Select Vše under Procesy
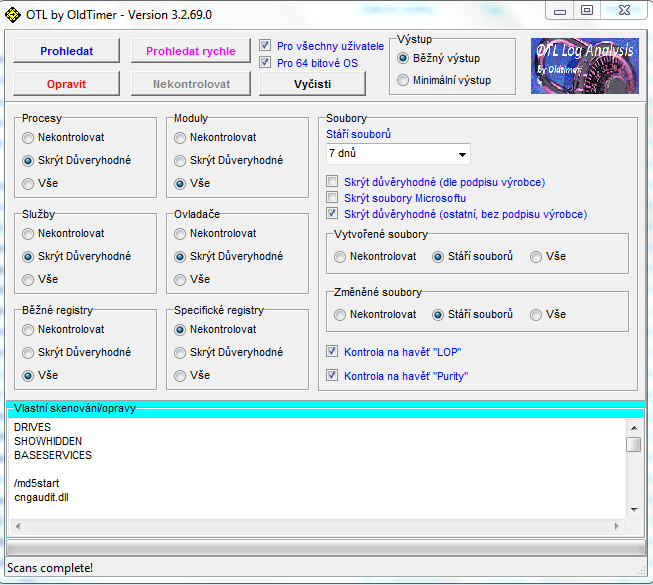Screen dimensions: 653x585 [29, 183]
